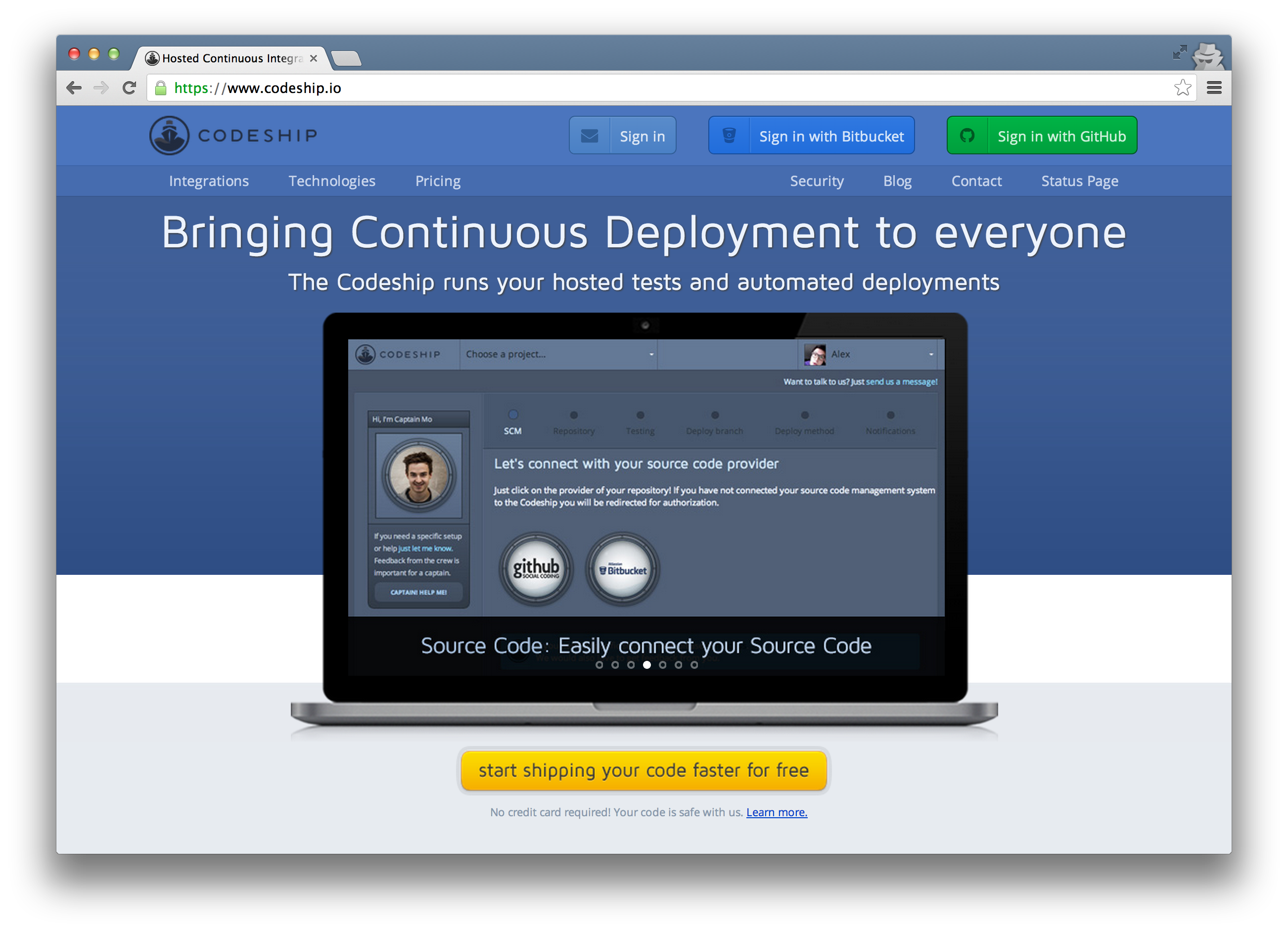Open a new browser tab

coord(346,58)
